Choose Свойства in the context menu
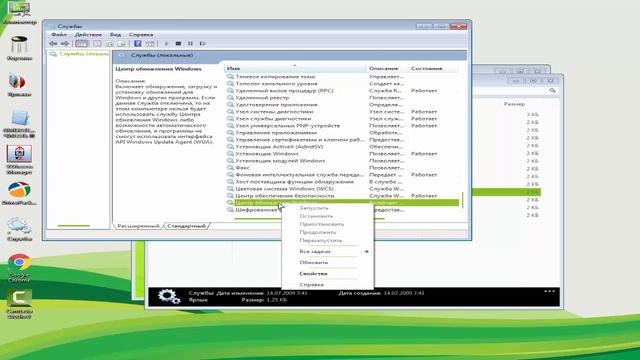Screen dimensions: 640x360 point(313,273)
